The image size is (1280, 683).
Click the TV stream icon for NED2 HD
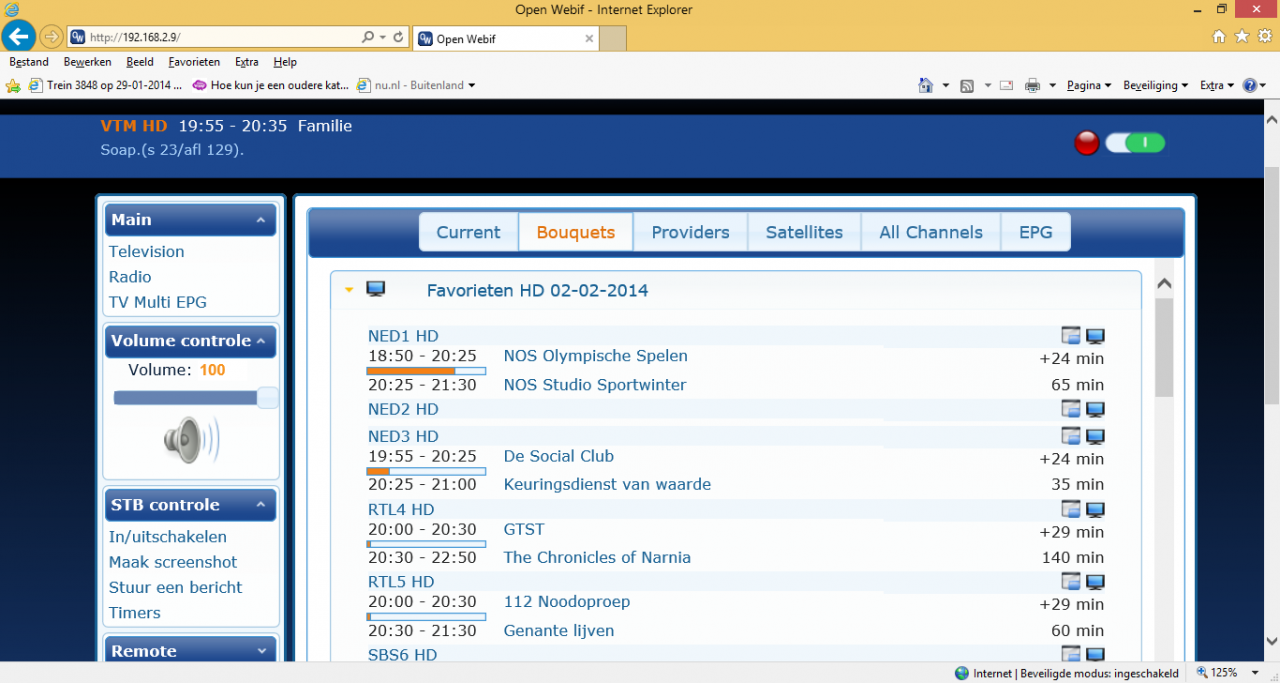click(1095, 409)
